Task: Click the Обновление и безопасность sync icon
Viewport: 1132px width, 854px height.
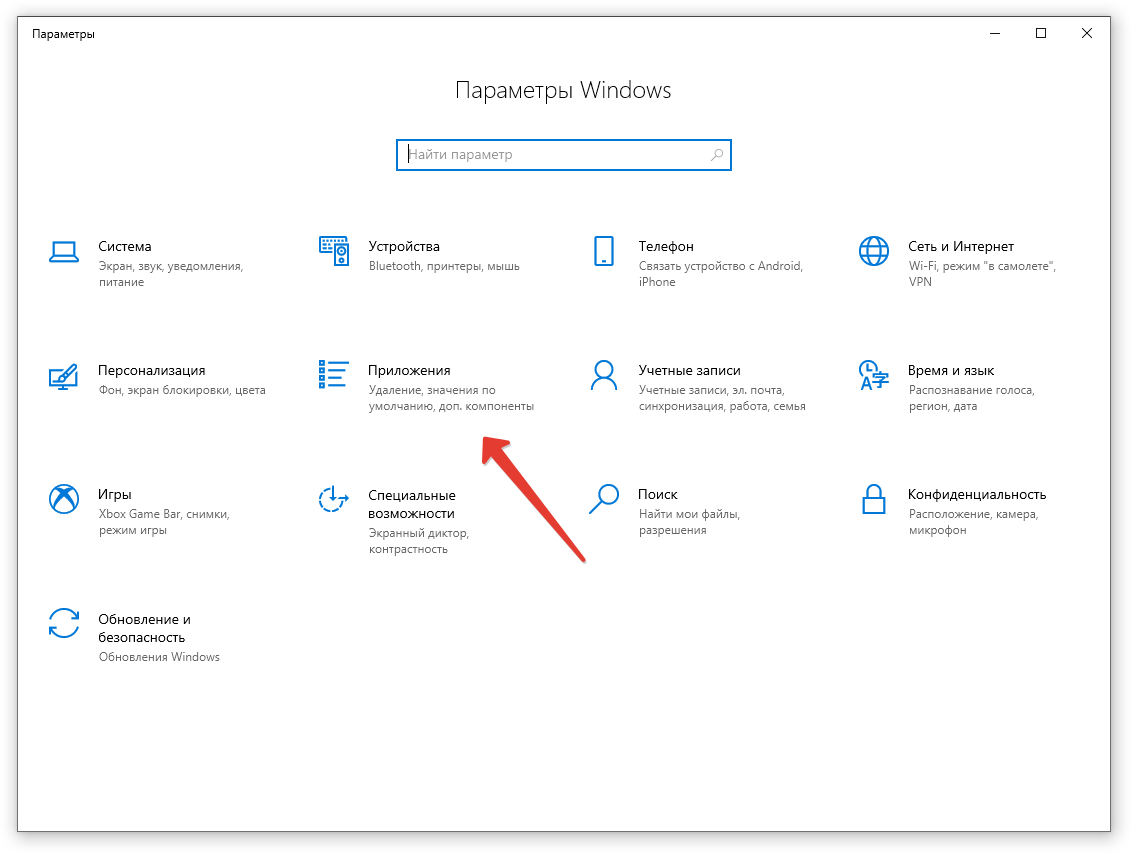Action: coord(64,623)
